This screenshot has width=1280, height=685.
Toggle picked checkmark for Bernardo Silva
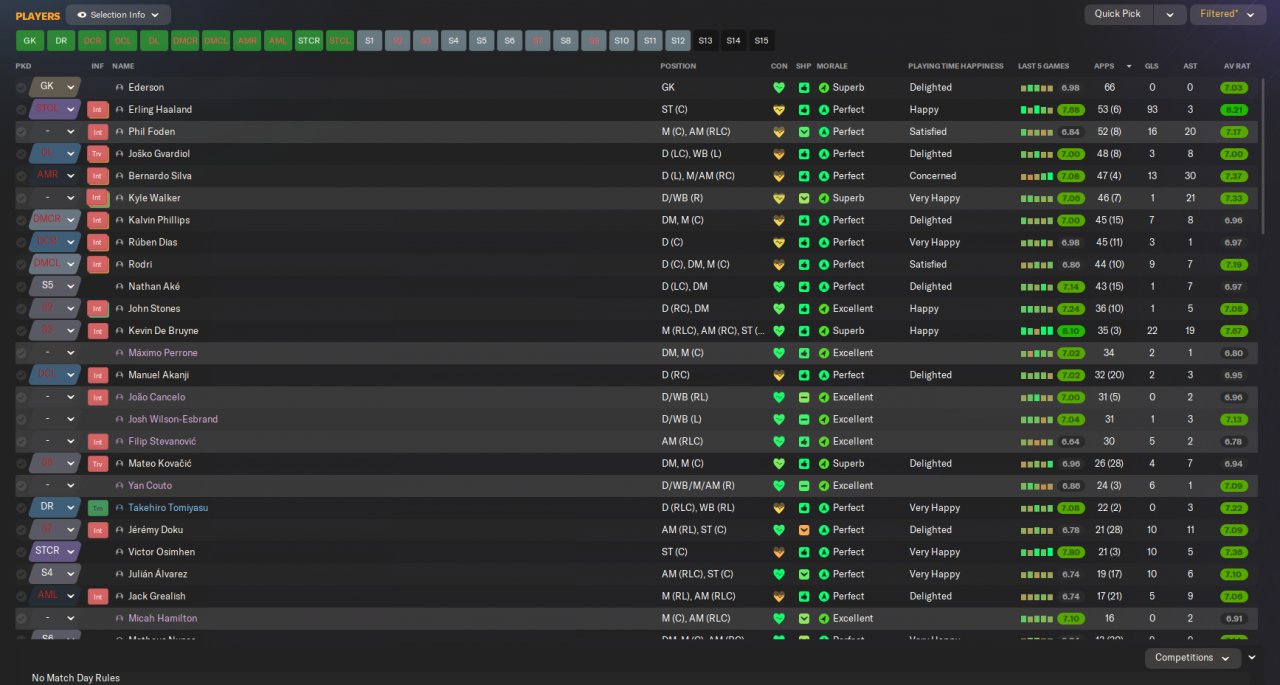tap(21, 176)
